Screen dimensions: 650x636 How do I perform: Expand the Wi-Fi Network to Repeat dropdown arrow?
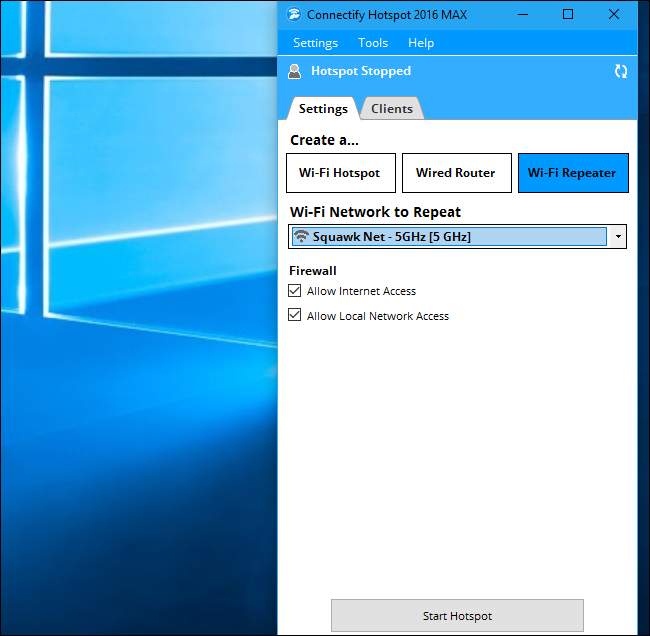tap(618, 237)
